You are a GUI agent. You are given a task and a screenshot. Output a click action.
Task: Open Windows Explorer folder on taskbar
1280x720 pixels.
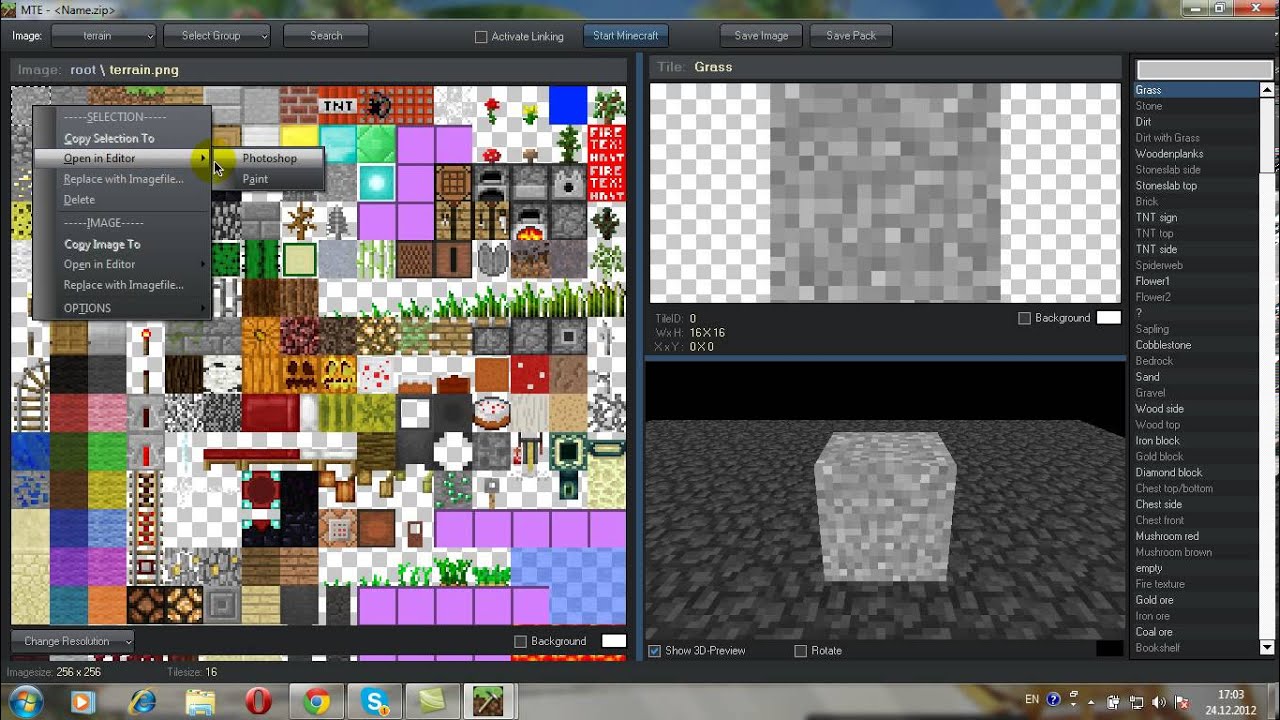200,702
